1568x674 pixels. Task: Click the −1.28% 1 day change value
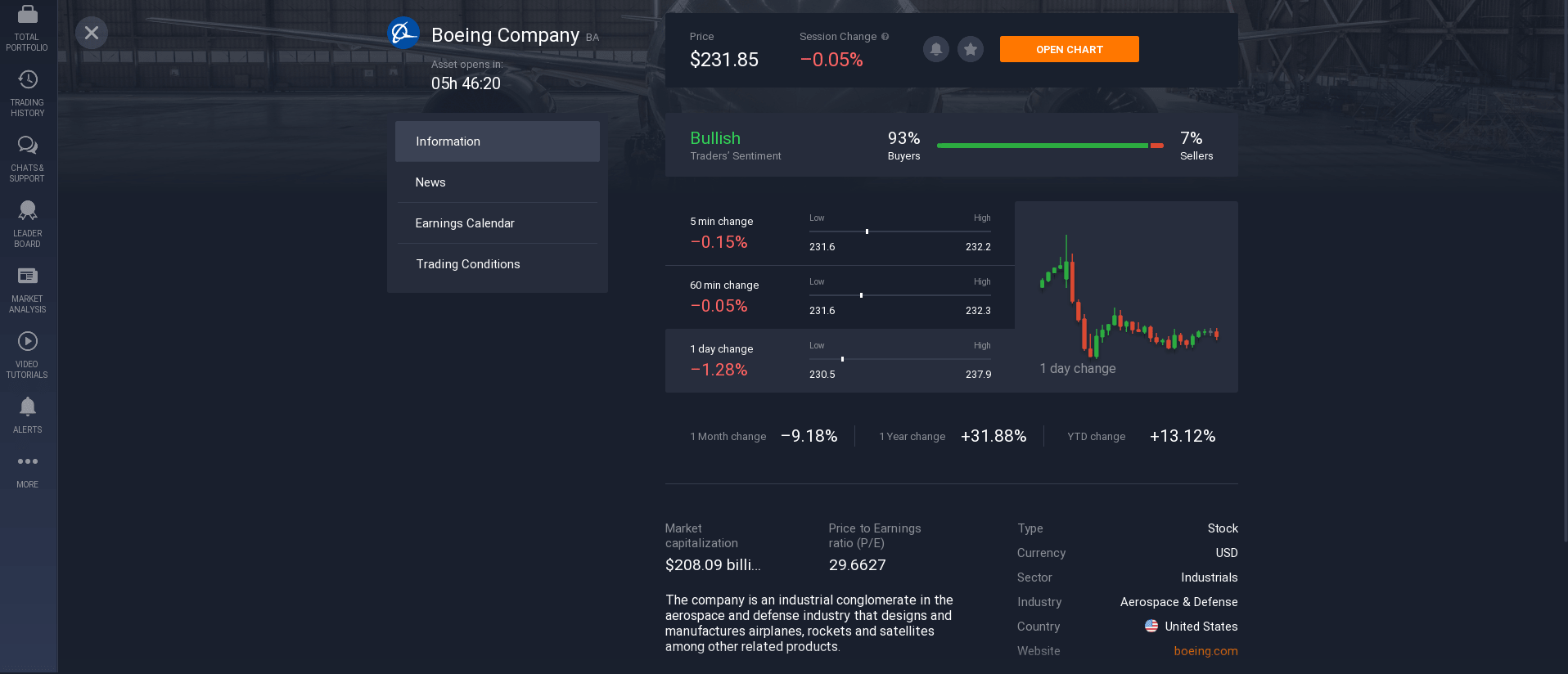[719, 370]
